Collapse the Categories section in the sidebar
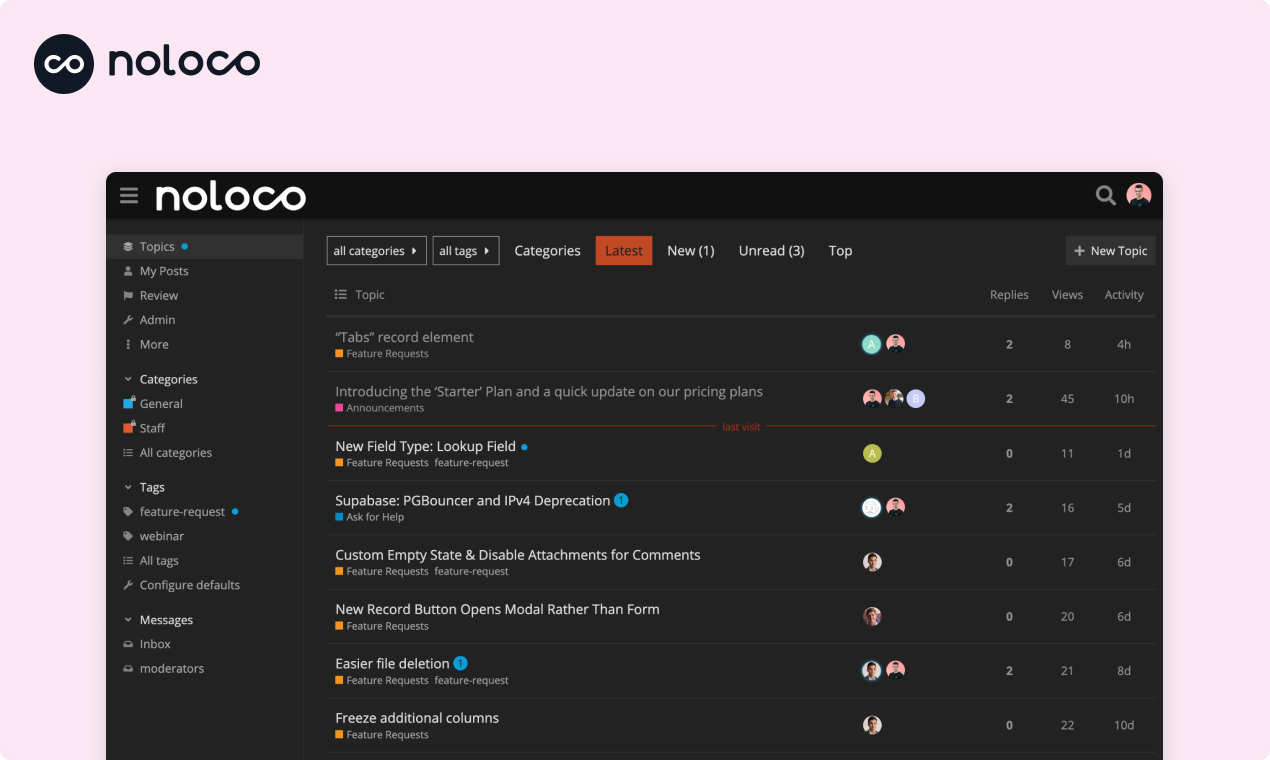The height and width of the screenshot is (760, 1270). pyautogui.click(x=127, y=378)
